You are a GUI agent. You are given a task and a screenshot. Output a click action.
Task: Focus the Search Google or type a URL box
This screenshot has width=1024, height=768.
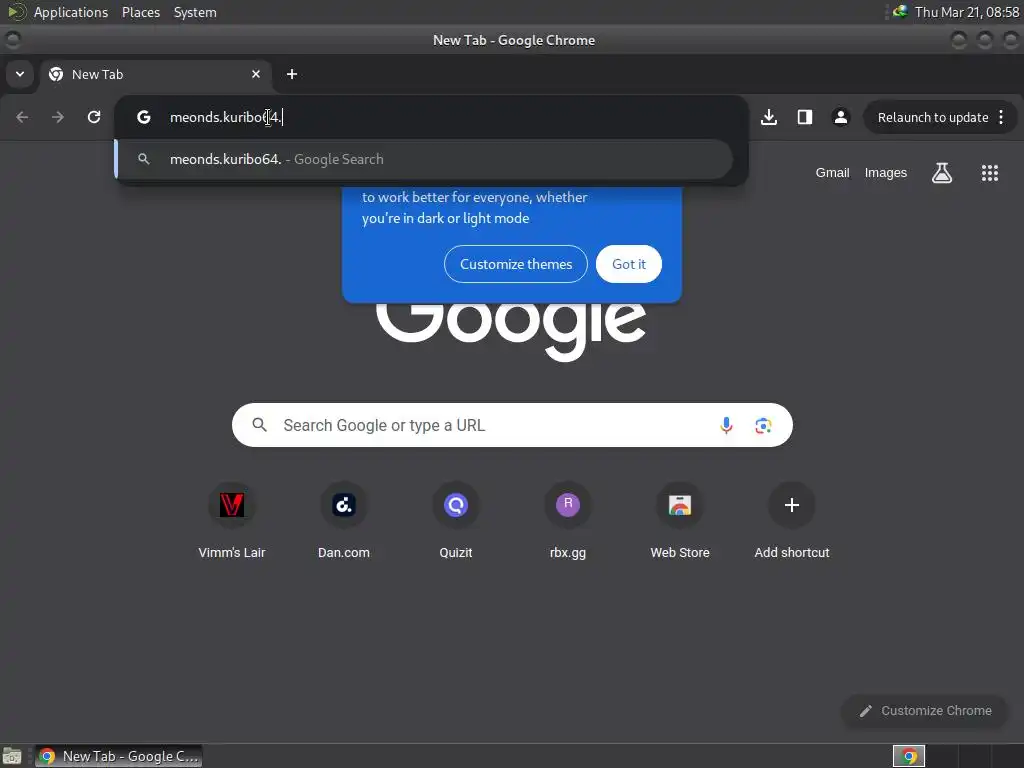[512, 425]
